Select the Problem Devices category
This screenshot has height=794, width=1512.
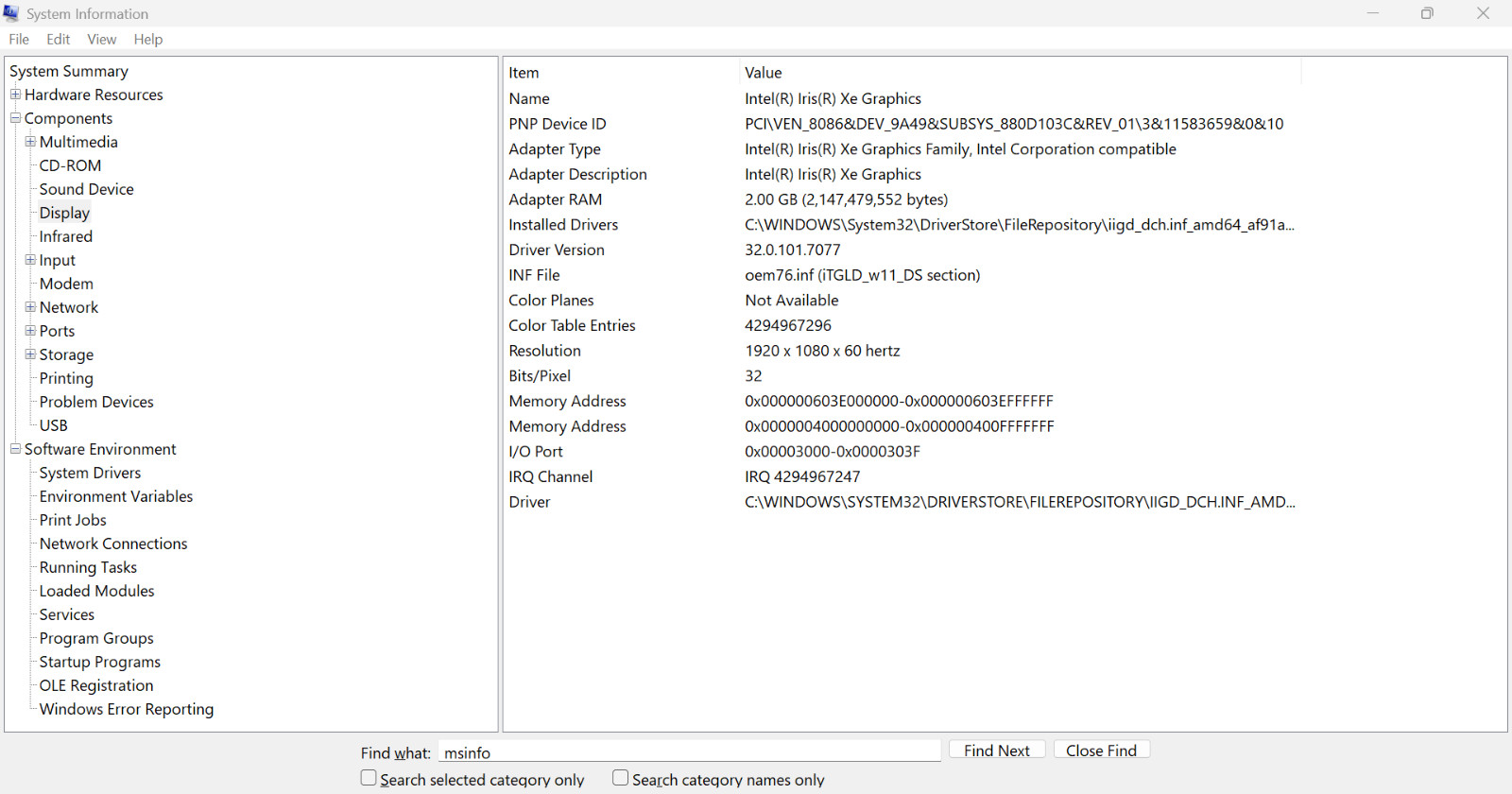[x=96, y=402]
